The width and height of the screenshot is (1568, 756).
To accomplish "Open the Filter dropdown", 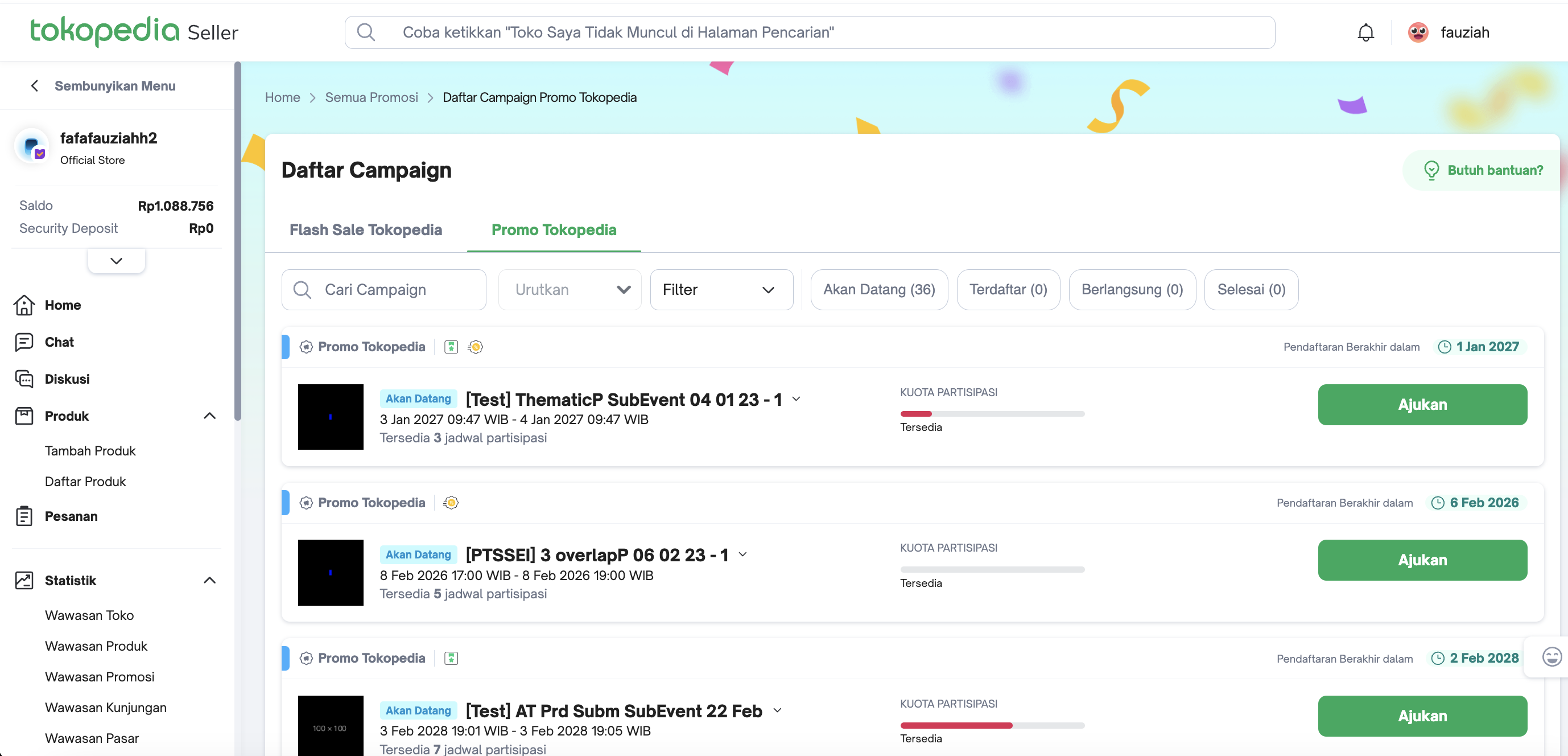I will [x=721, y=289].
